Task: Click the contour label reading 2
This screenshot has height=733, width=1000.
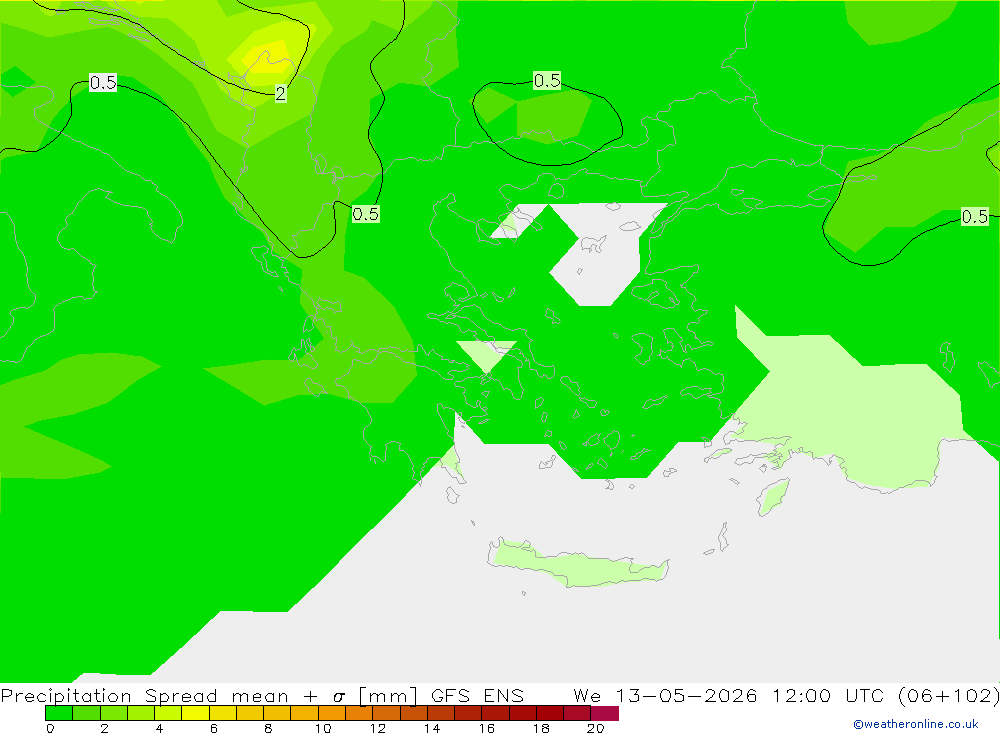Action: pyautogui.click(x=281, y=94)
